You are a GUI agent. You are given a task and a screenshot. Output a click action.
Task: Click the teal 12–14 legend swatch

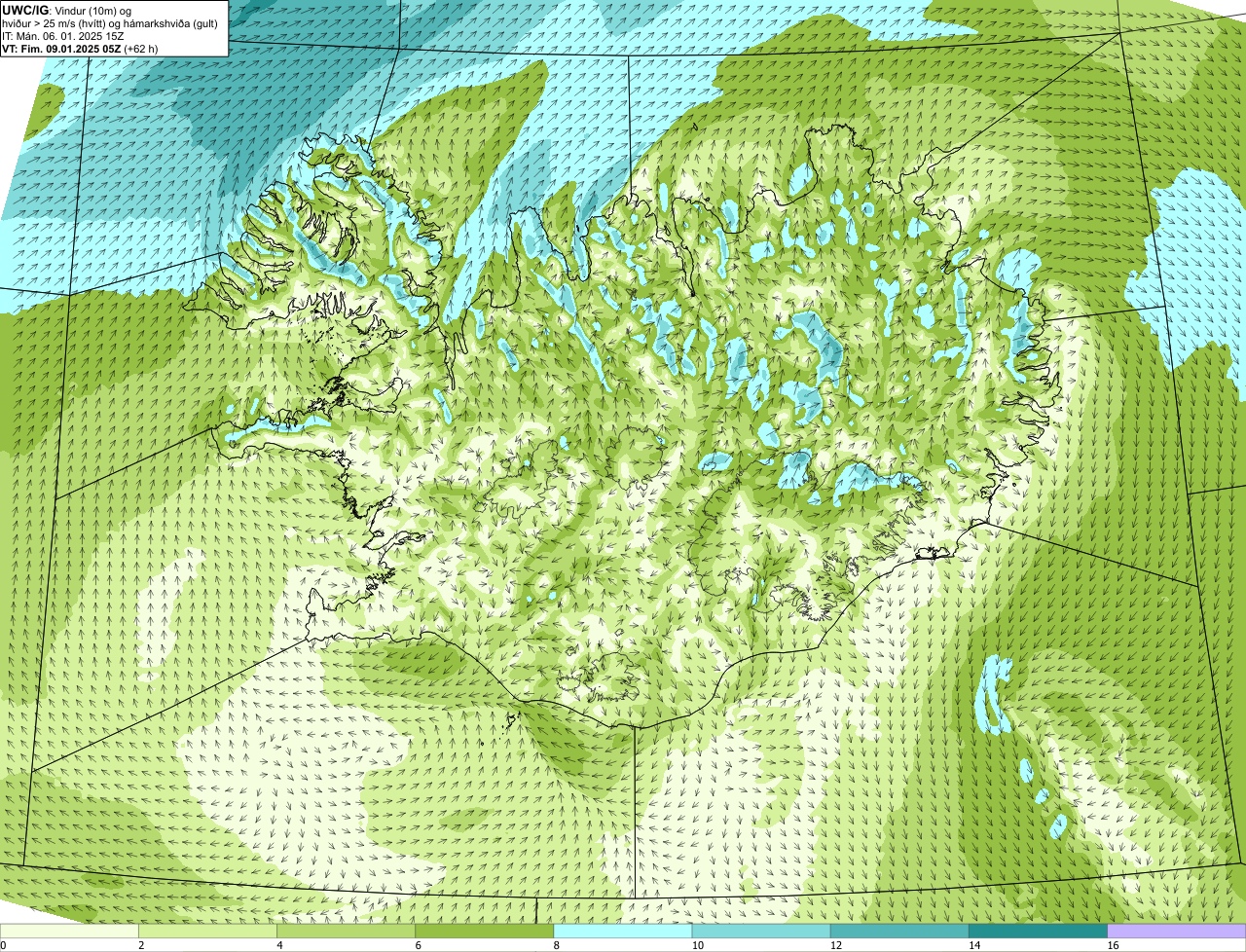pyautogui.click(x=899, y=931)
